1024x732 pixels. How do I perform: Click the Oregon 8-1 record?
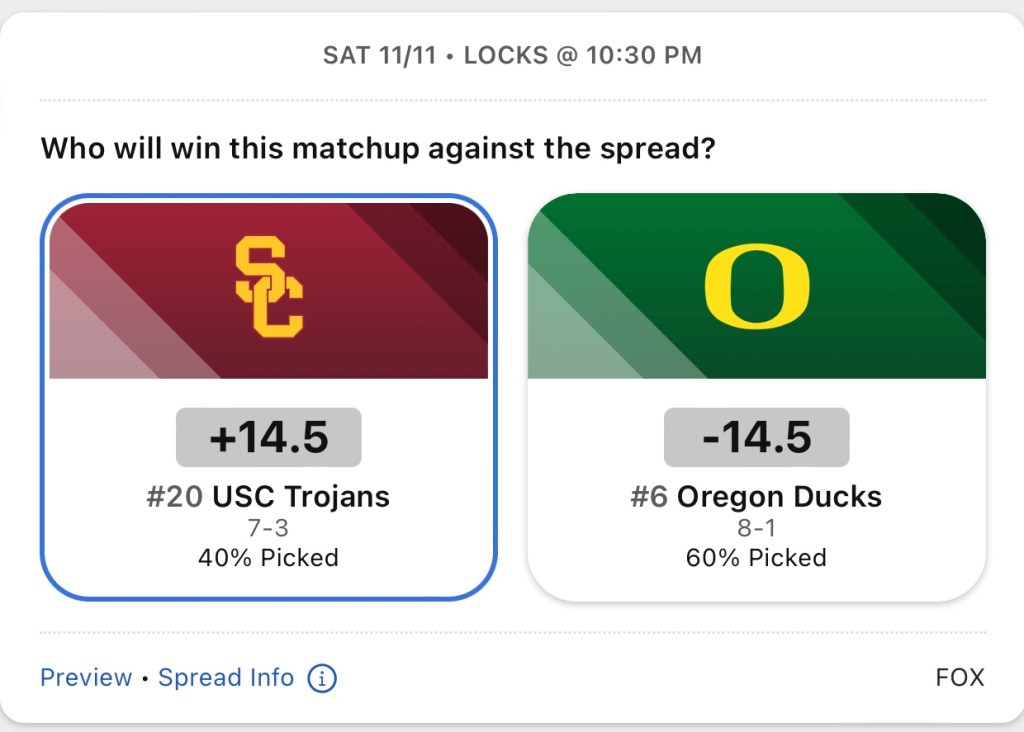click(x=756, y=528)
